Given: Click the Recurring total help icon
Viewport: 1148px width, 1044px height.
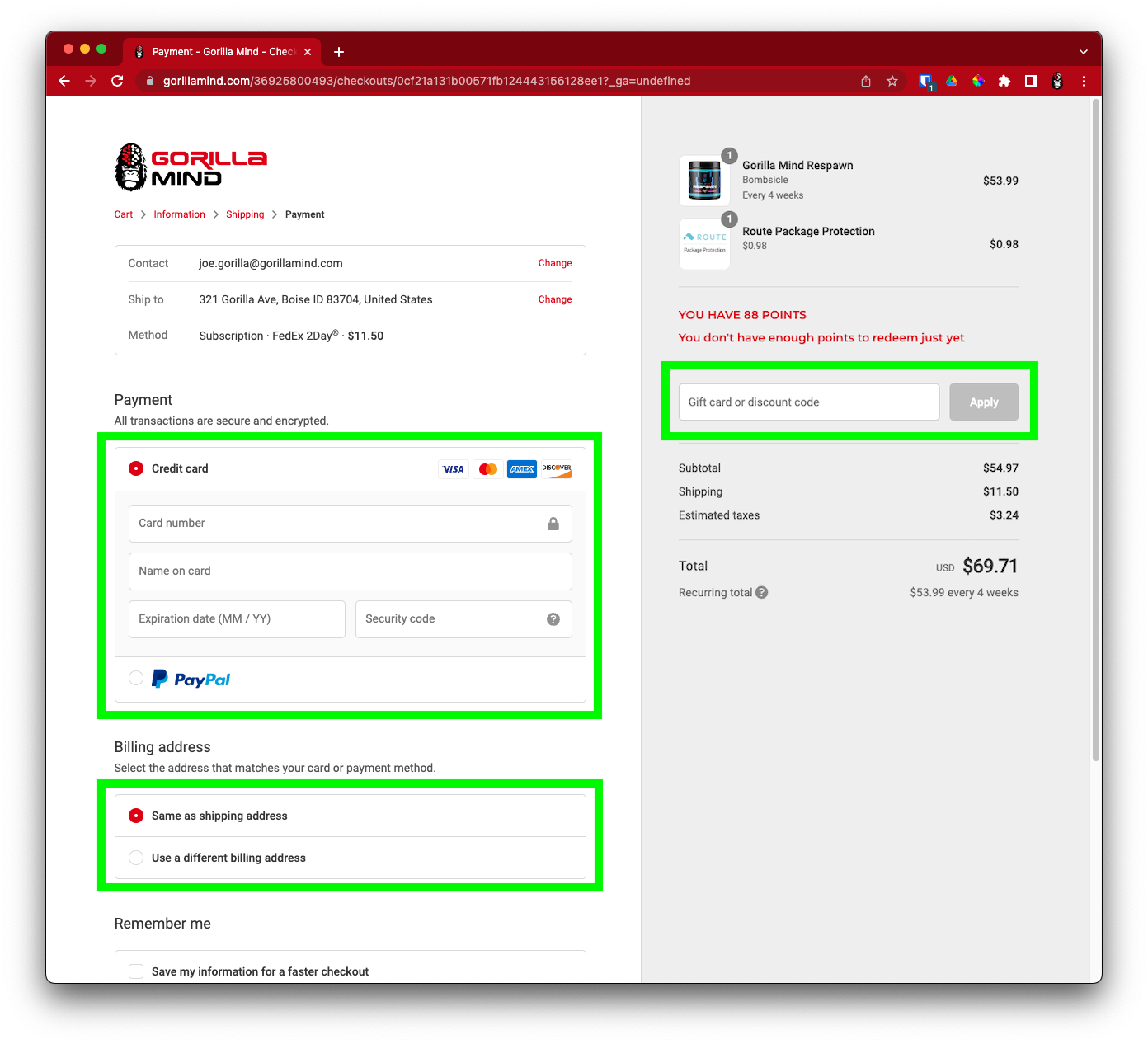Looking at the screenshot, I should tap(762, 592).
